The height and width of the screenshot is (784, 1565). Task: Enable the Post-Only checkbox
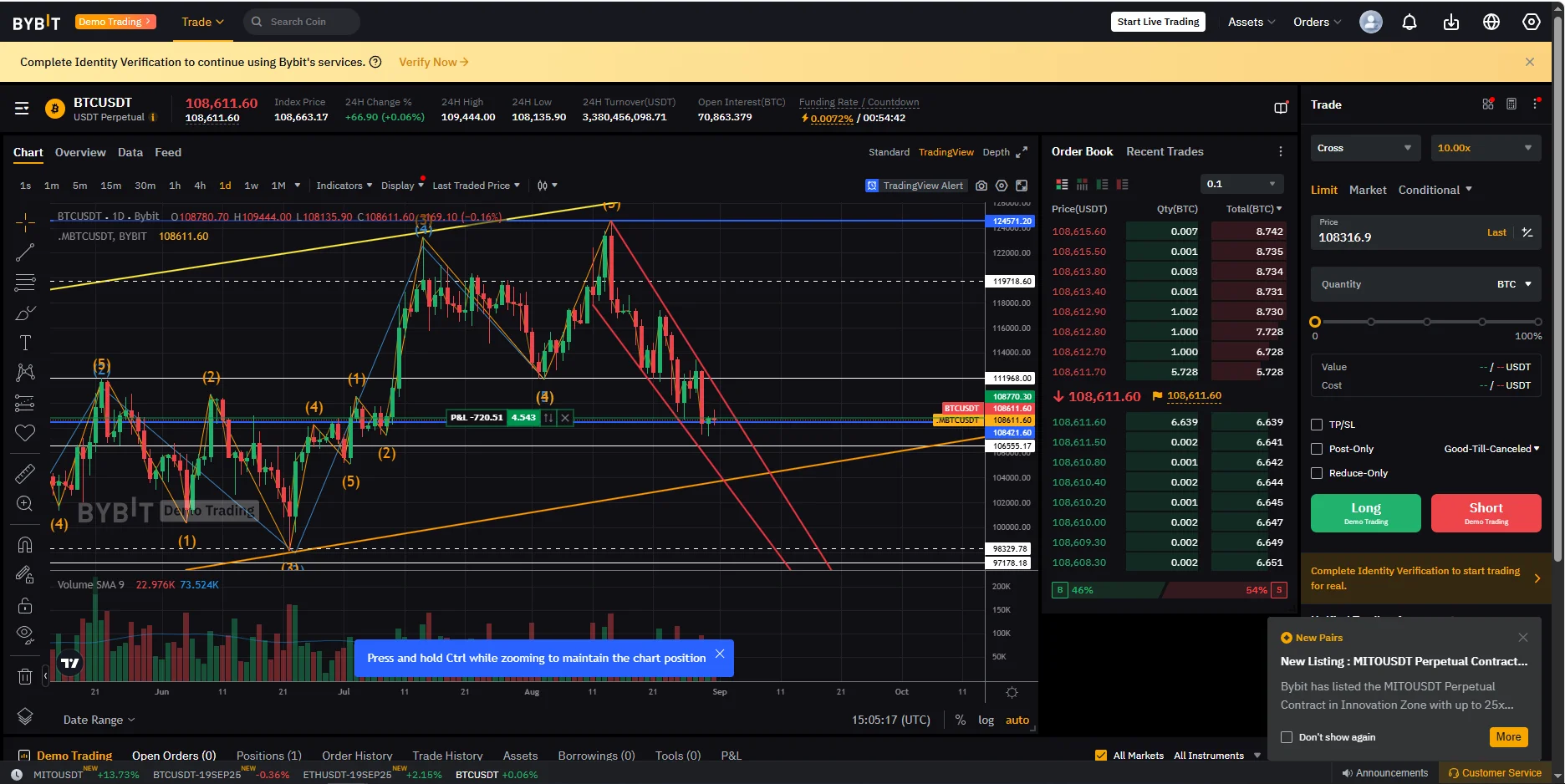[x=1317, y=449]
